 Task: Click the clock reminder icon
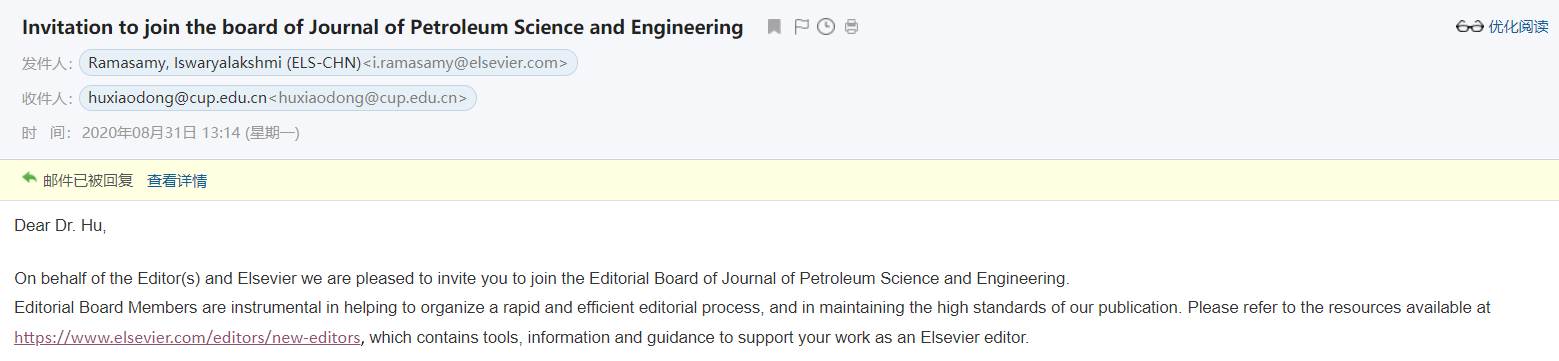tap(826, 27)
